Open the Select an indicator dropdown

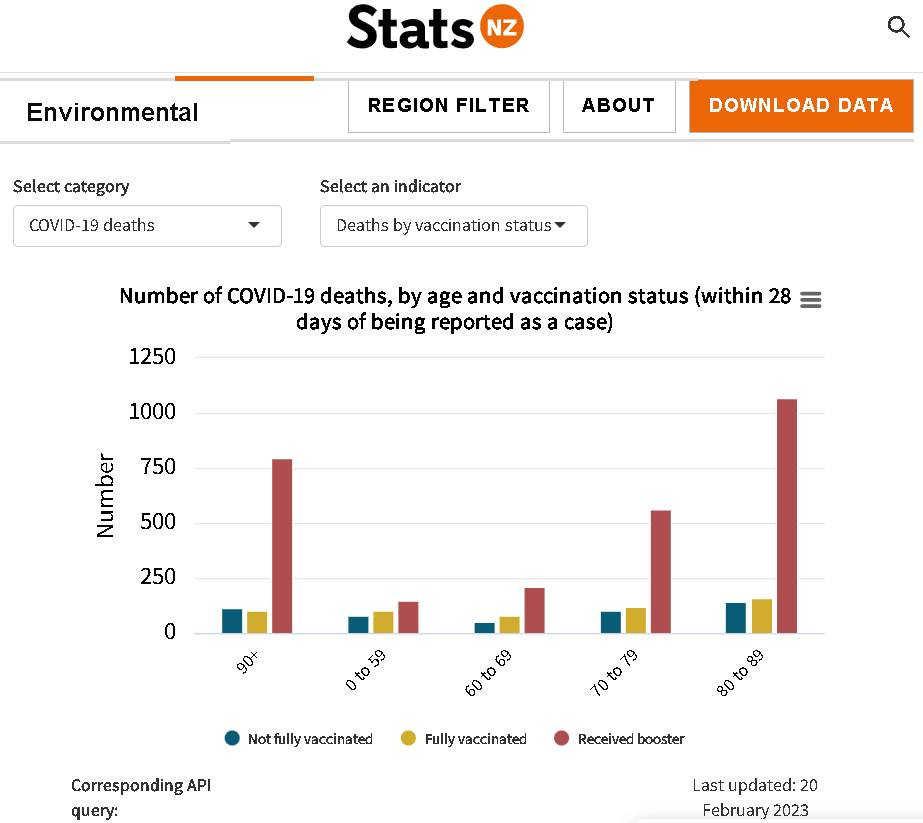[453, 225]
